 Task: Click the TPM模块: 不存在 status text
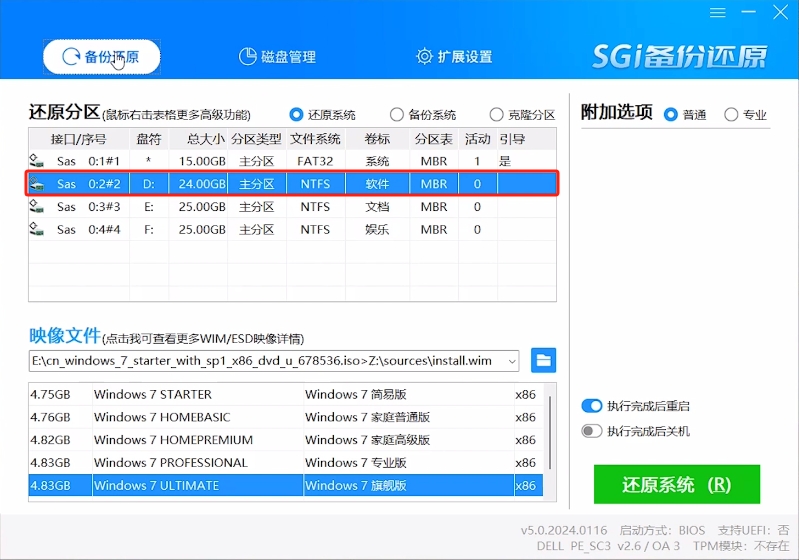pyautogui.click(x=741, y=546)
